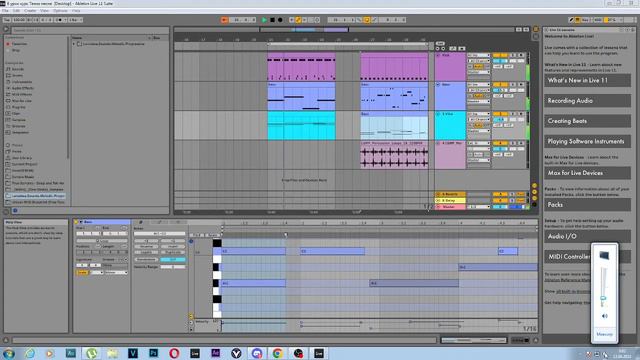Open the Creating Beats lesson

click(x=587, y=121)
